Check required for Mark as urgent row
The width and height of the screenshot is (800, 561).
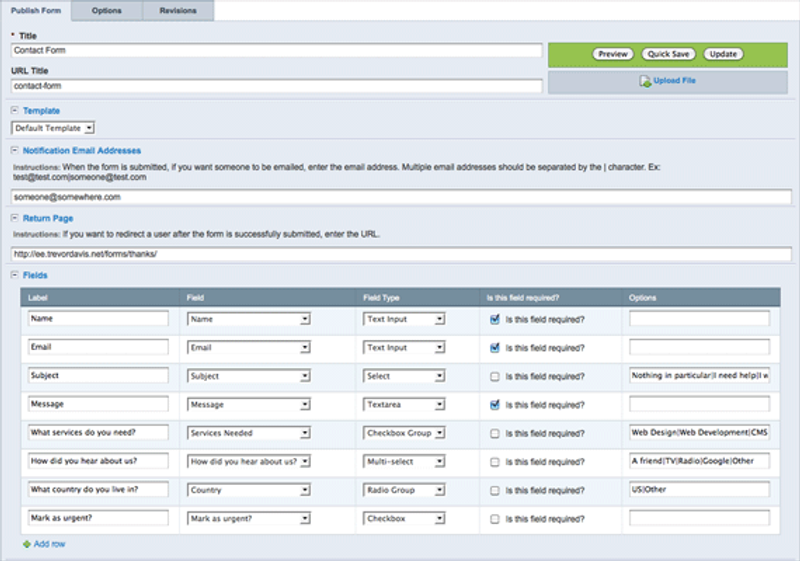(494, 519)
